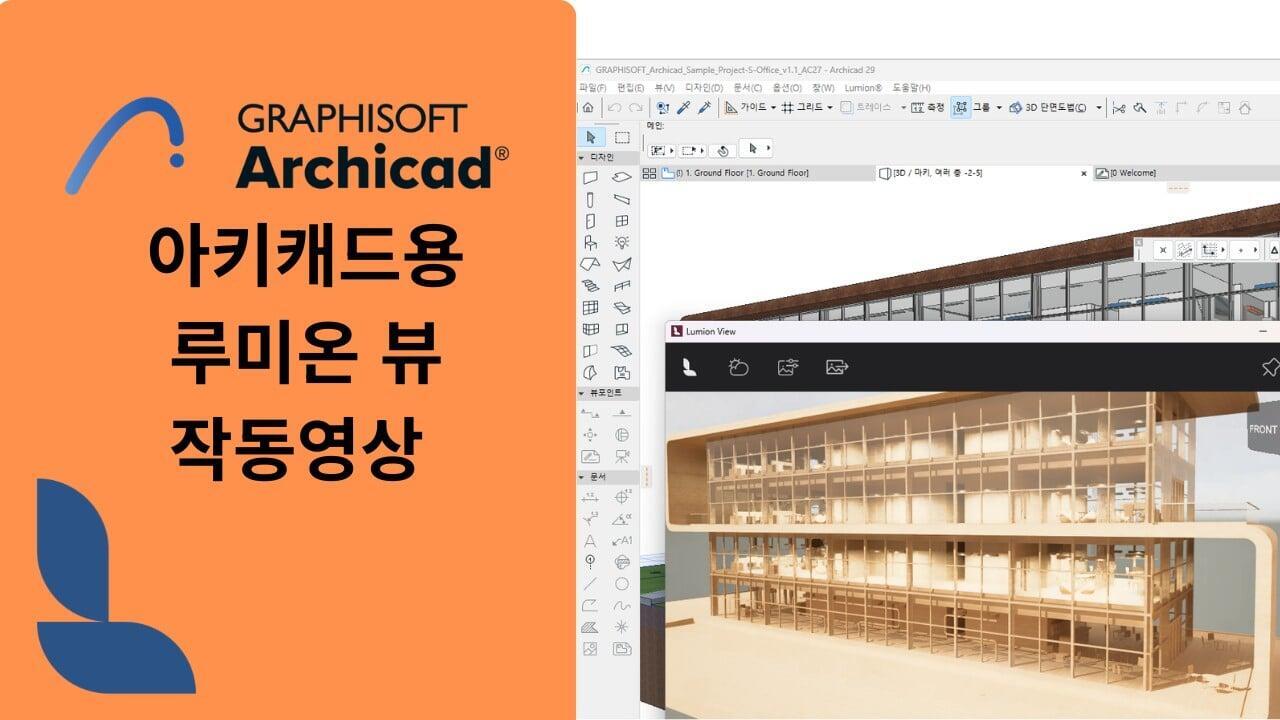Click the Lumion logo icon in Lumion View
1280x720 pixels.
tap(690, 368)
